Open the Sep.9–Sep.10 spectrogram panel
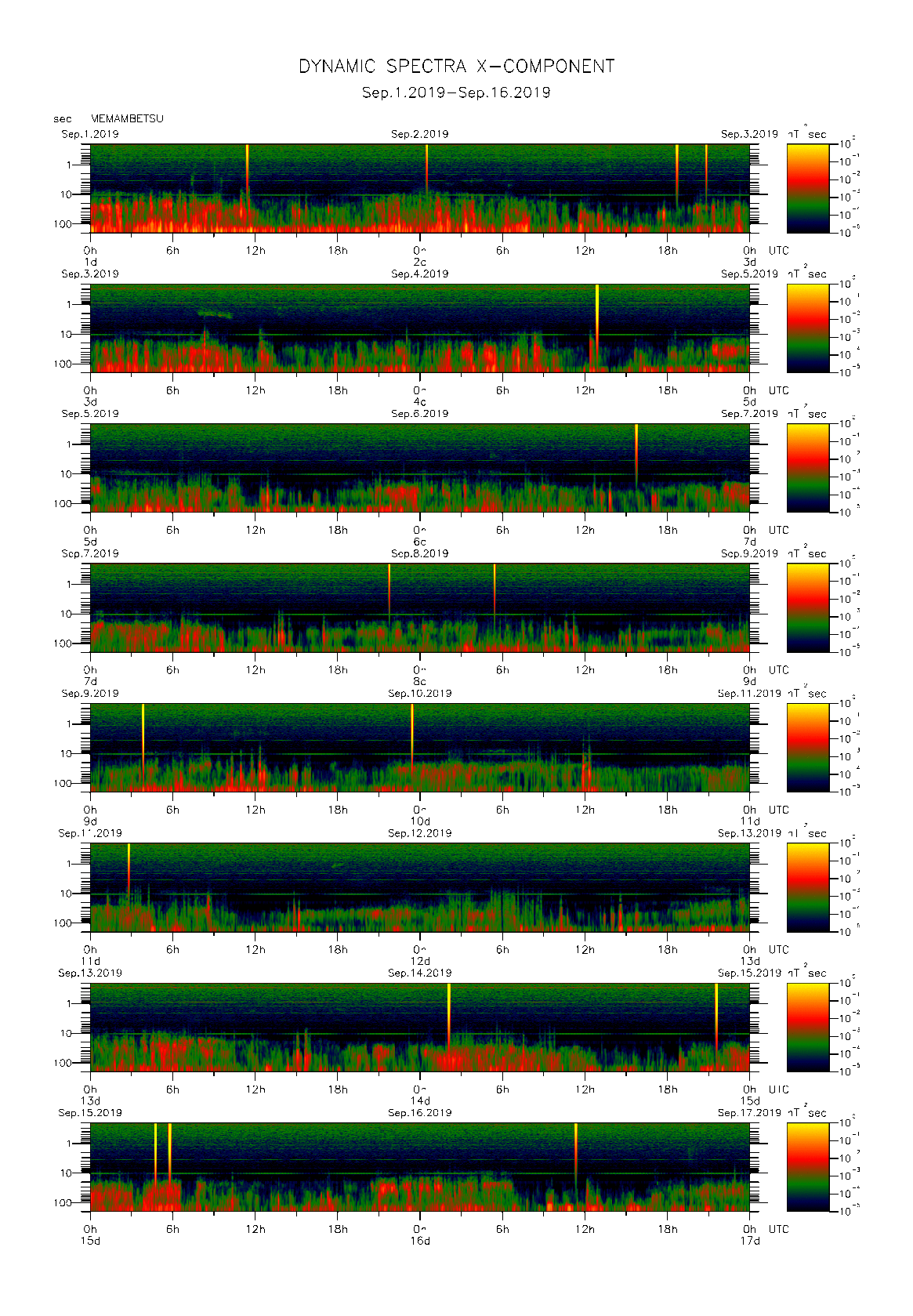The height and width of the screenshot is (1316, 913). [420, 748]
